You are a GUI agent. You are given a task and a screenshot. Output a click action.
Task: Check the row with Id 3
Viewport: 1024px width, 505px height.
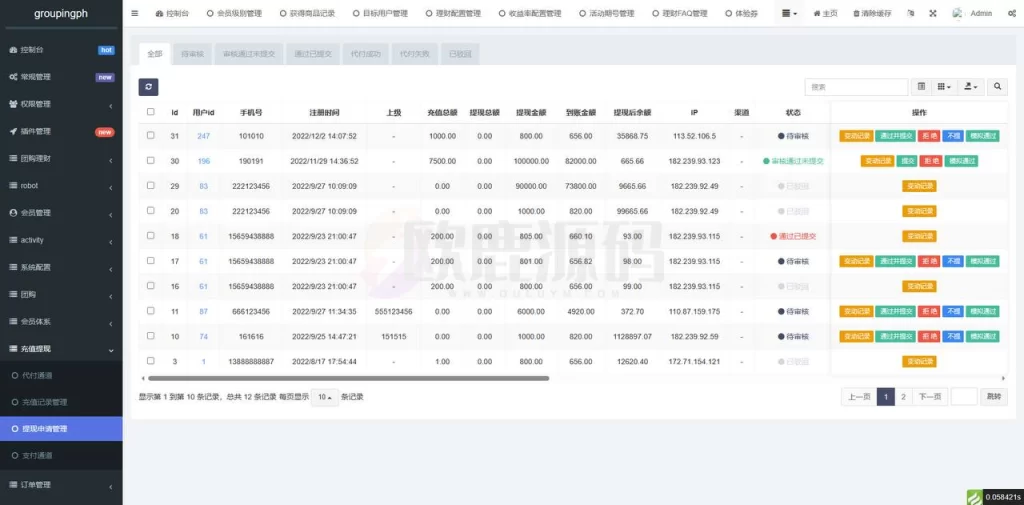click(x=151, y=361)
